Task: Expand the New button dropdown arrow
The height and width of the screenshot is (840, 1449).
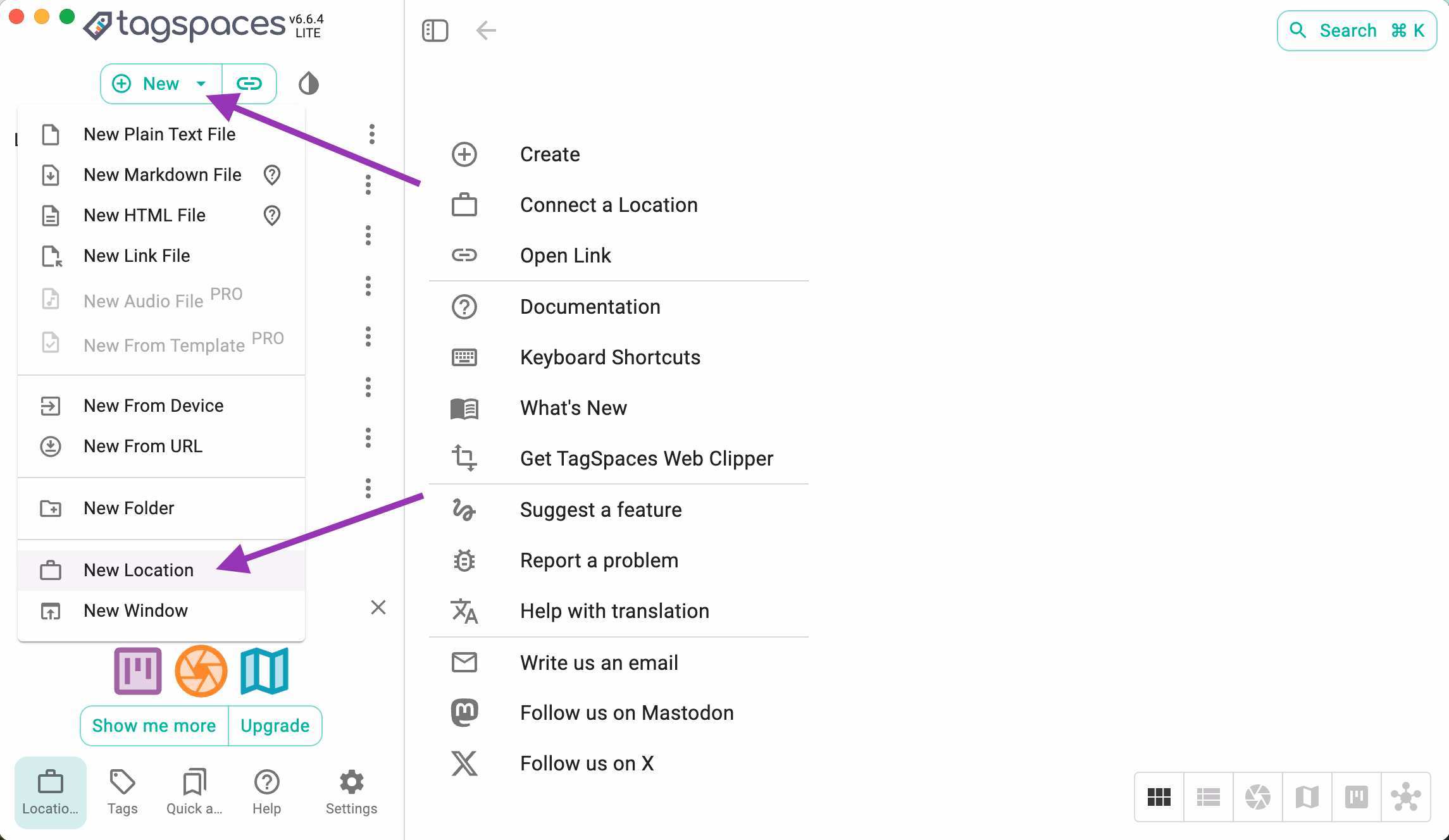Action: coord(201,83)
